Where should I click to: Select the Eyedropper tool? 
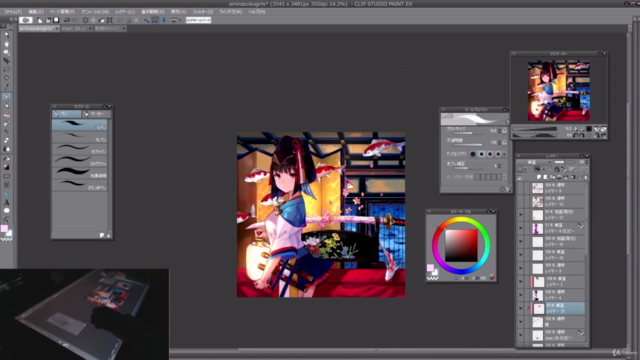[7, 87]
